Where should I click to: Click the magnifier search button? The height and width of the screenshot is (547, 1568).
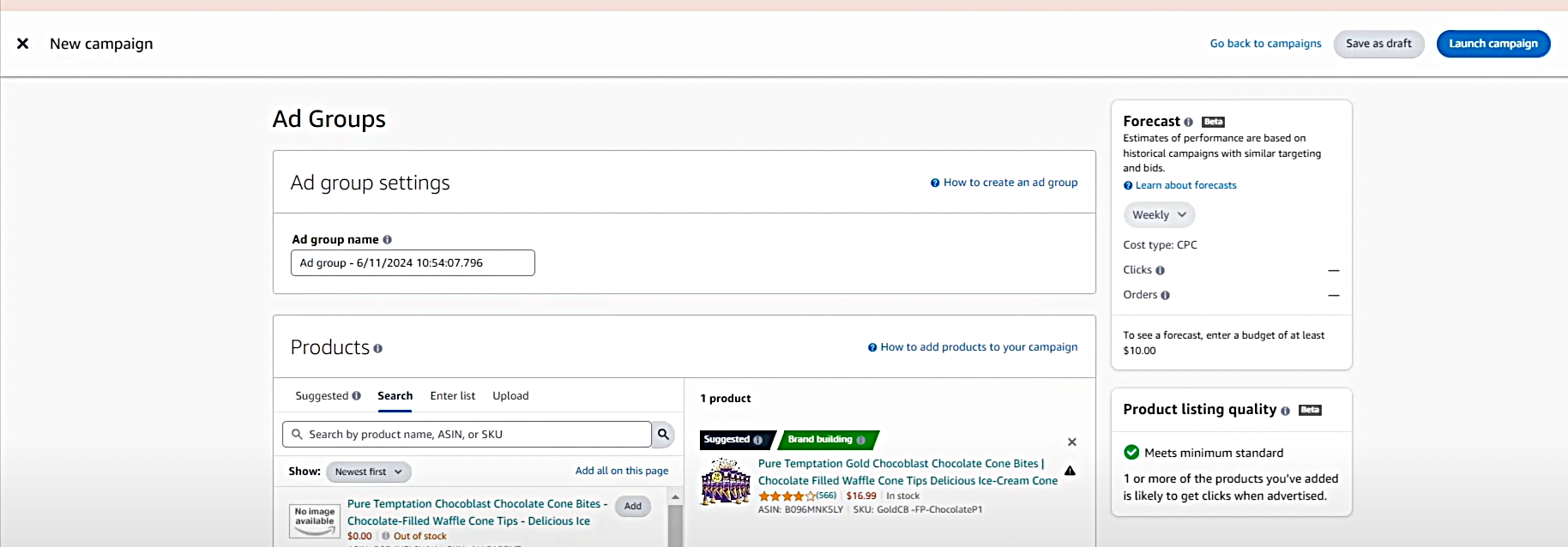(x=663, y=435)
